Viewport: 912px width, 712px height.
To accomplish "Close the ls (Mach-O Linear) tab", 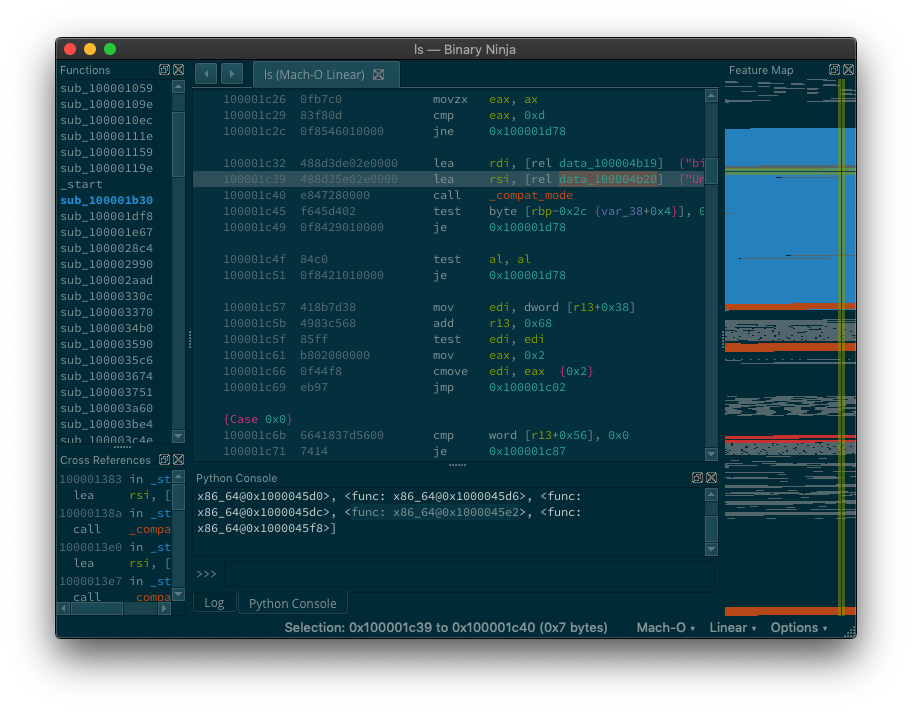I will point(379,74).
